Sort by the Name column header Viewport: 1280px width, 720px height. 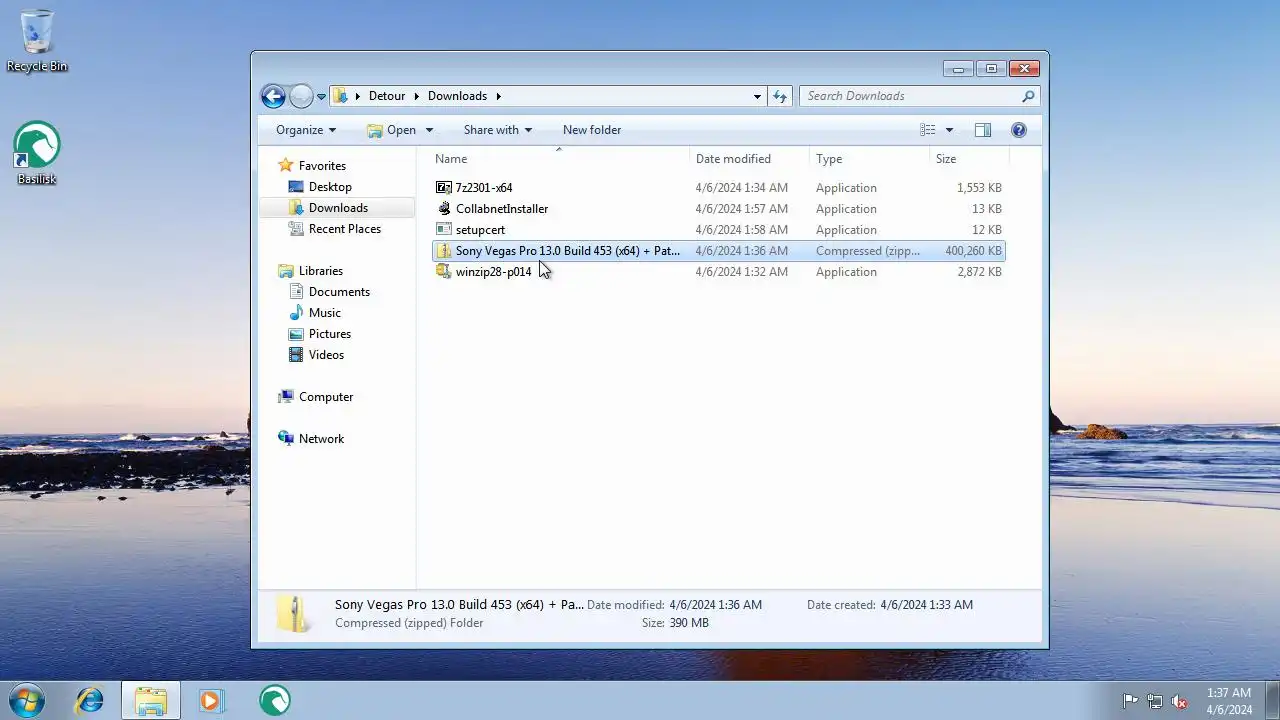point(560,159)
